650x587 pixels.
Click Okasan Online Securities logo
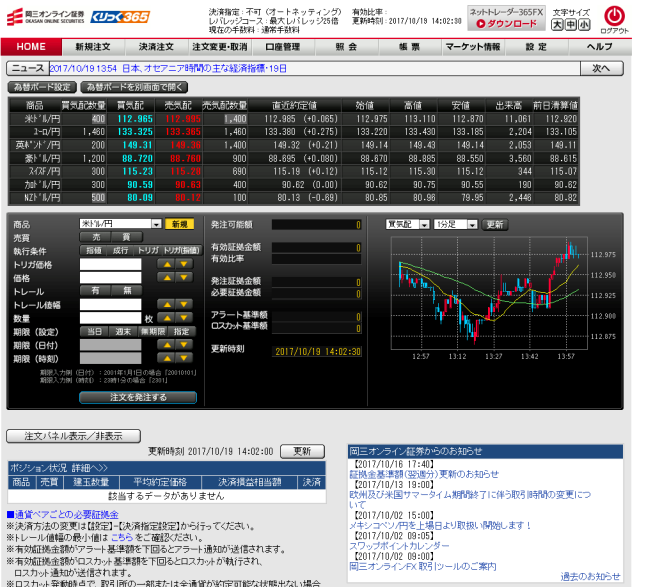(46, 17)
